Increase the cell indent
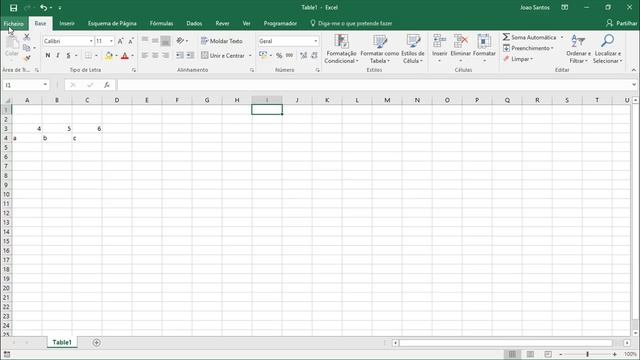Image resolution: width=640 pixels, height=360 pixels. (190, 56)
